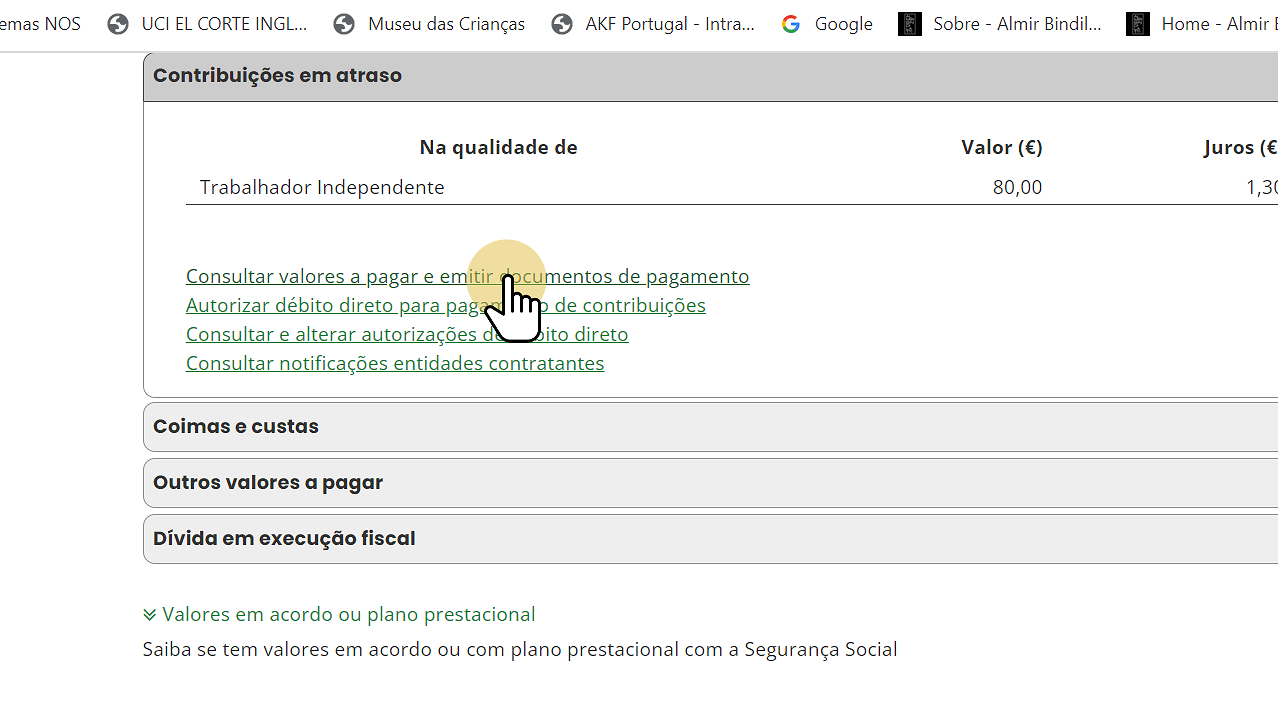This screenshot has width=1278, height=718.
Task: Open the UCI EL CORTE INGLÉS bookmark favicon
Action: [x=117, y=23]
